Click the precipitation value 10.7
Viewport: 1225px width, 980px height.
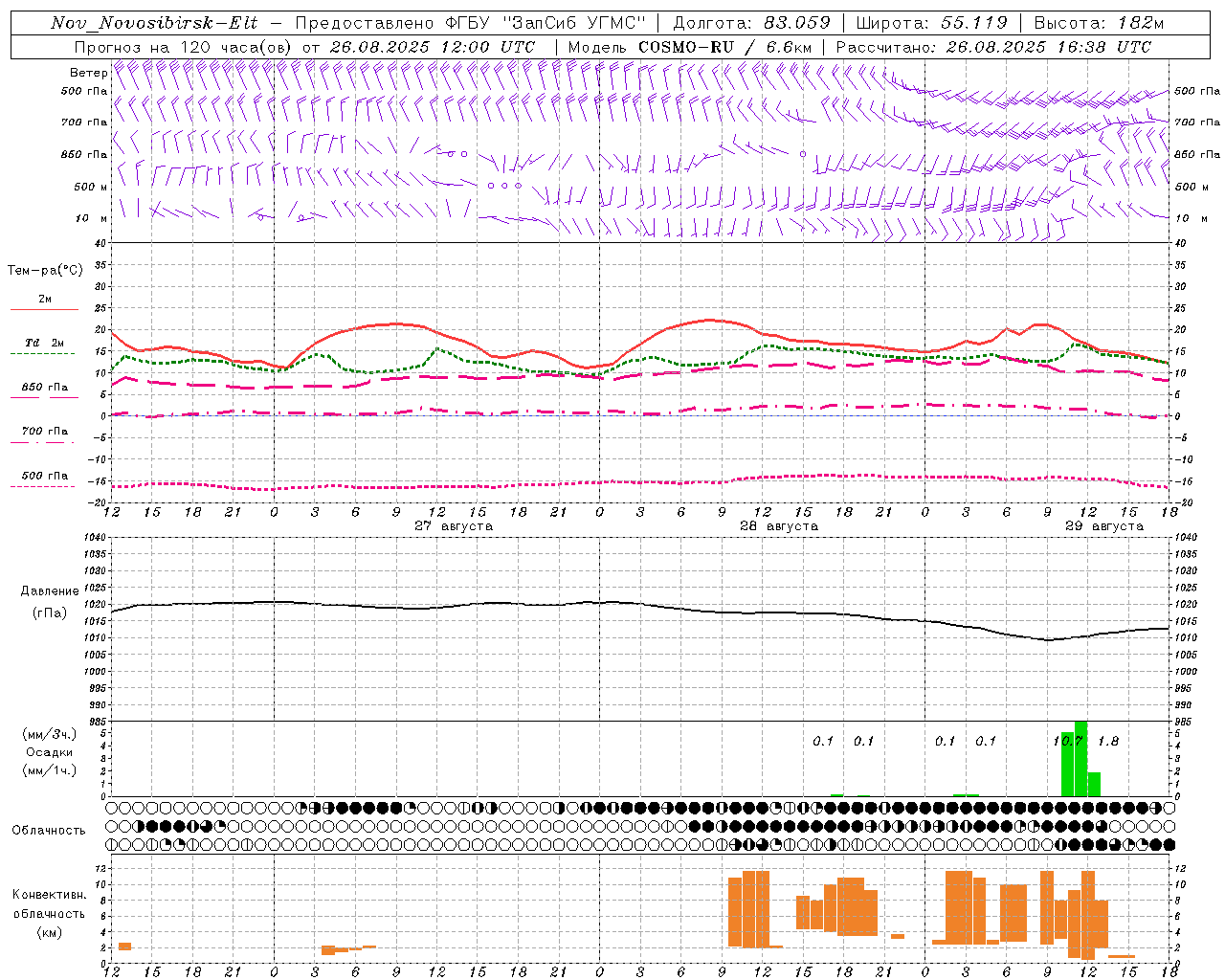(x=1067, y=741)
